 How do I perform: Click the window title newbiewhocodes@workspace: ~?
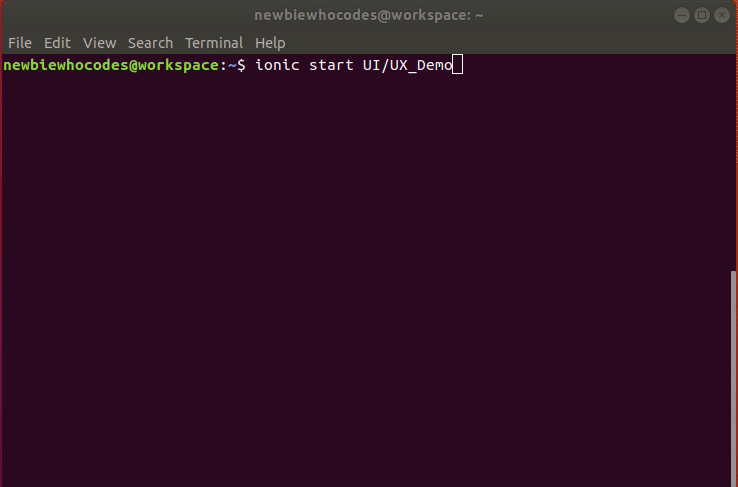click(369, 15)
